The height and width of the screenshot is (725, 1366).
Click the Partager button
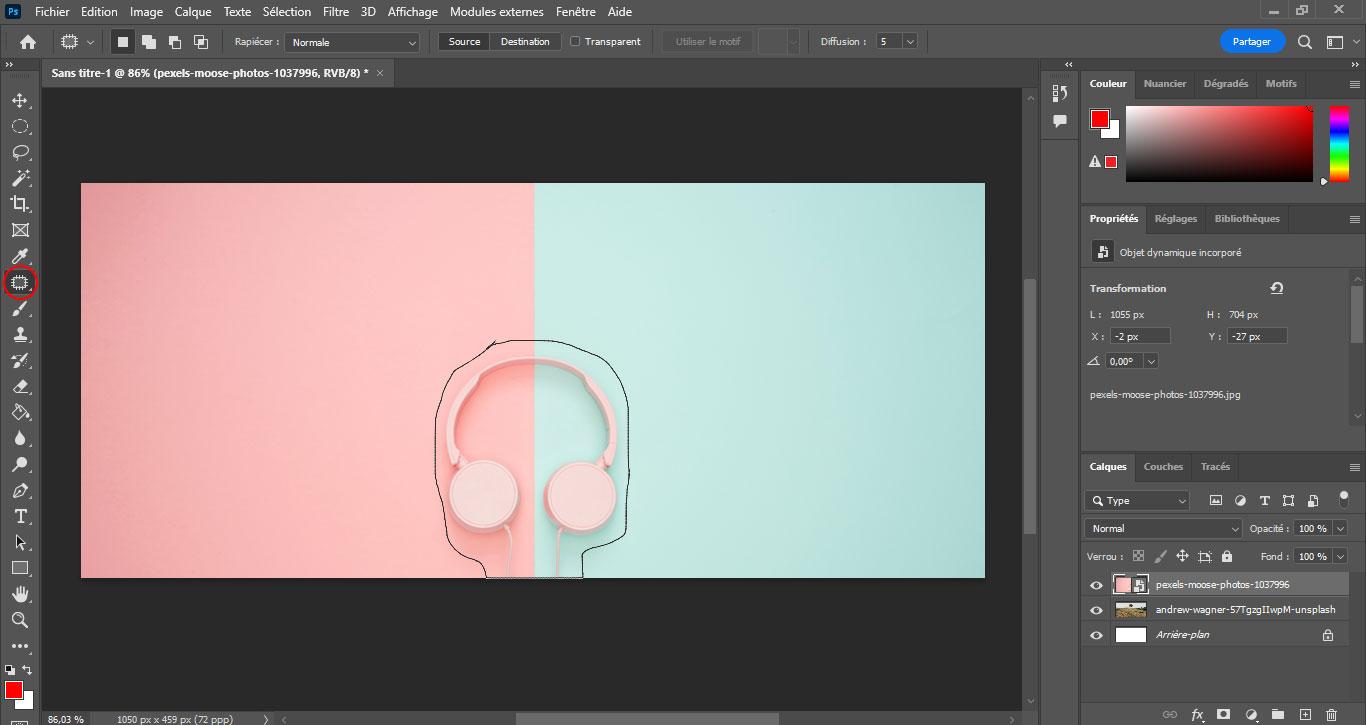[x=1251, y=42]
